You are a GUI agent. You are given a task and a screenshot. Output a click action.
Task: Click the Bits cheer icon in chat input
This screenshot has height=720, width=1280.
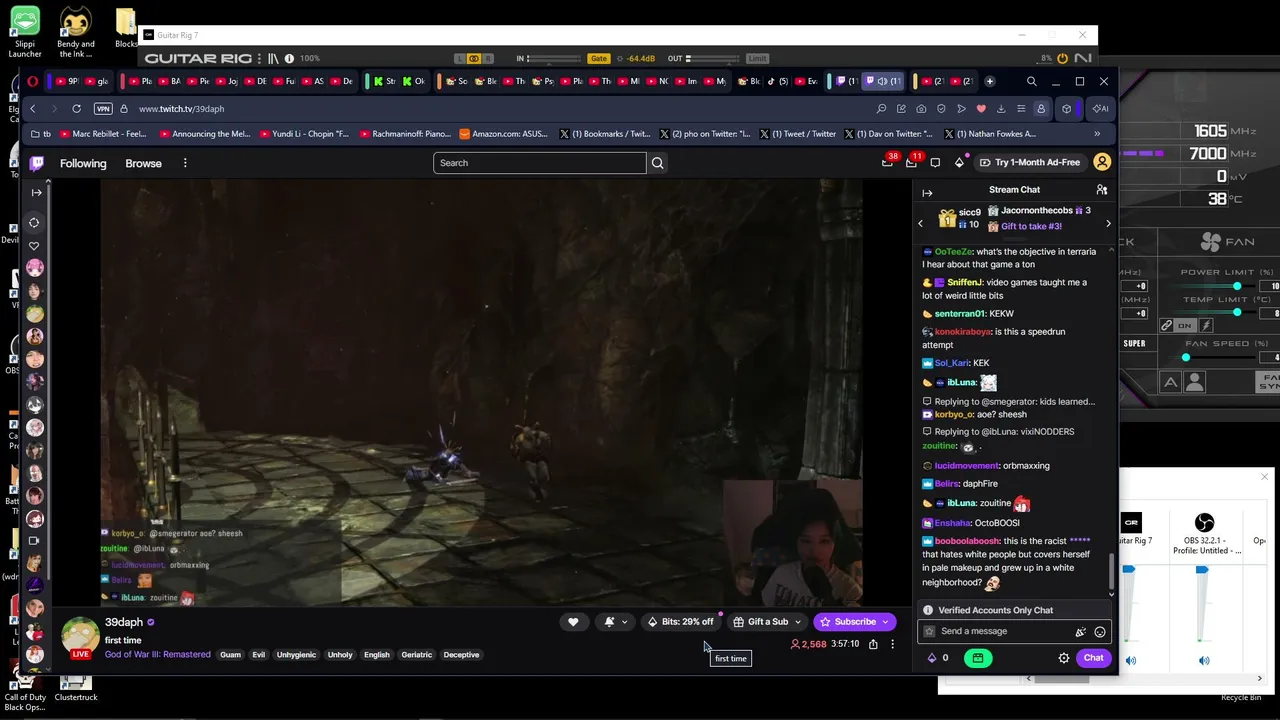(1080, 632)
